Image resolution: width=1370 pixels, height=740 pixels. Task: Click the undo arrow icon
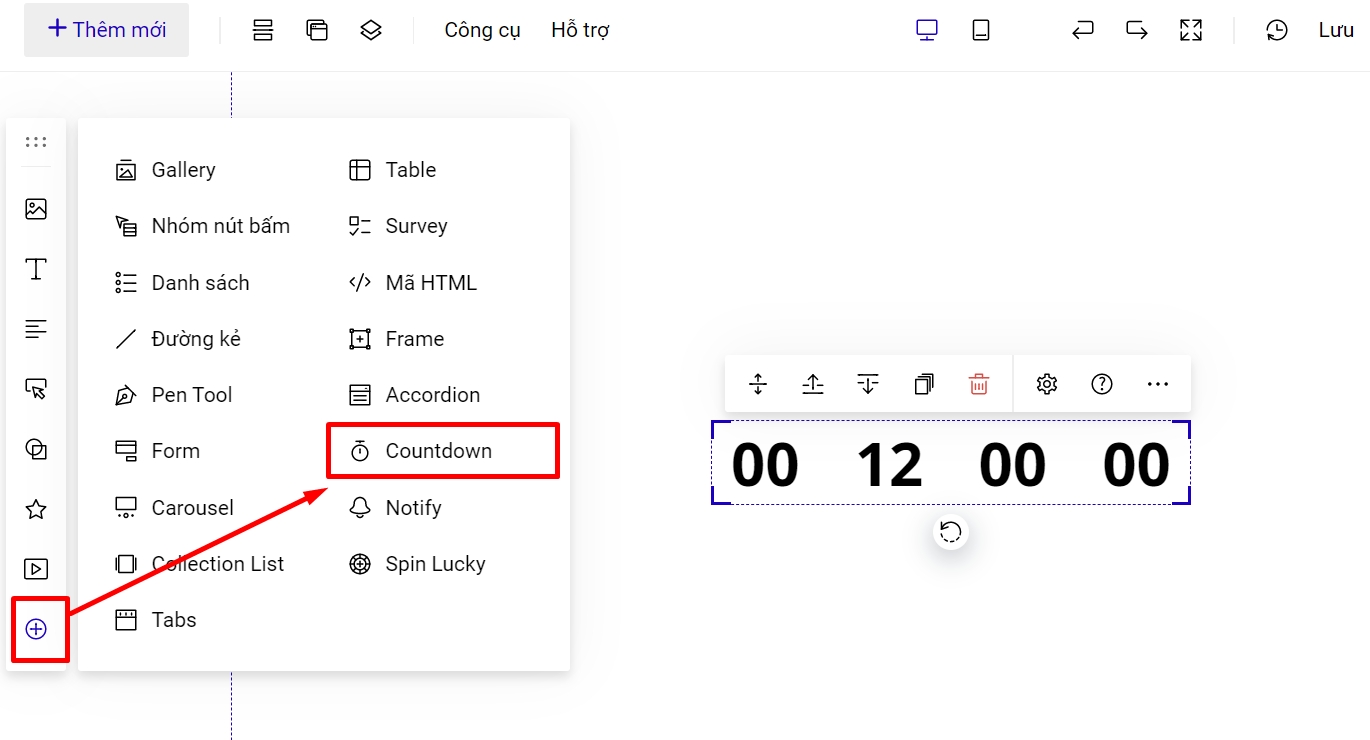[x=1082, y=30]
